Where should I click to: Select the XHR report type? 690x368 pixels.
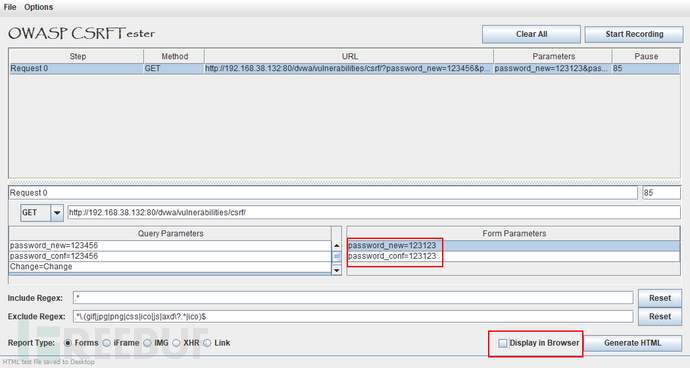[176, 343]
